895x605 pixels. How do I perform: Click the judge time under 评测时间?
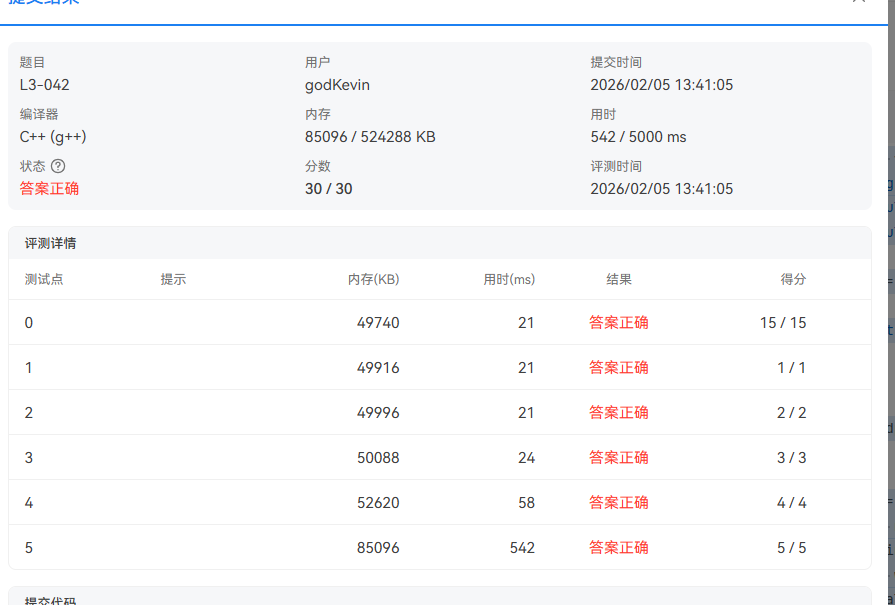[662, 189]
